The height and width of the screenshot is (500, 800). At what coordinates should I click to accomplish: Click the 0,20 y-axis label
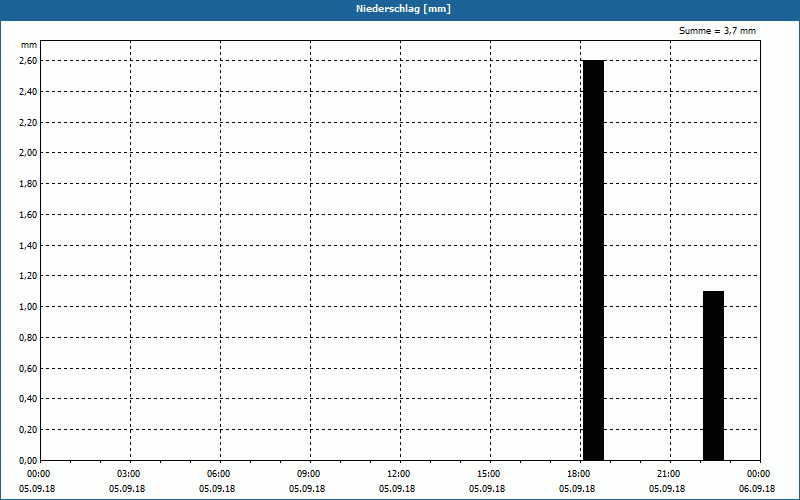point(28,430)
